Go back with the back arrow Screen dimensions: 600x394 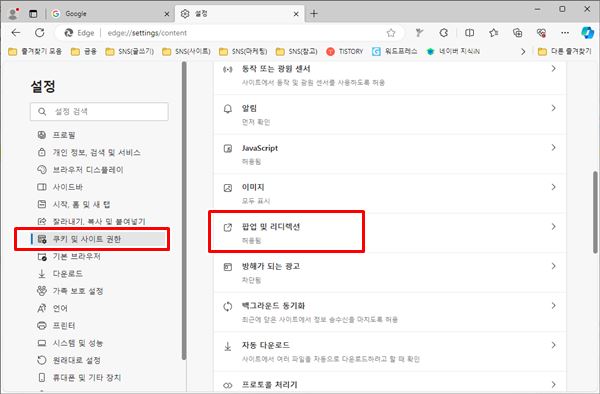(16, 33)
